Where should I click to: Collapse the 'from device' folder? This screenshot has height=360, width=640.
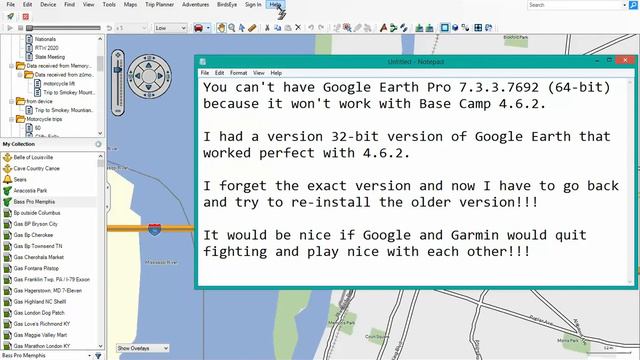12,101
